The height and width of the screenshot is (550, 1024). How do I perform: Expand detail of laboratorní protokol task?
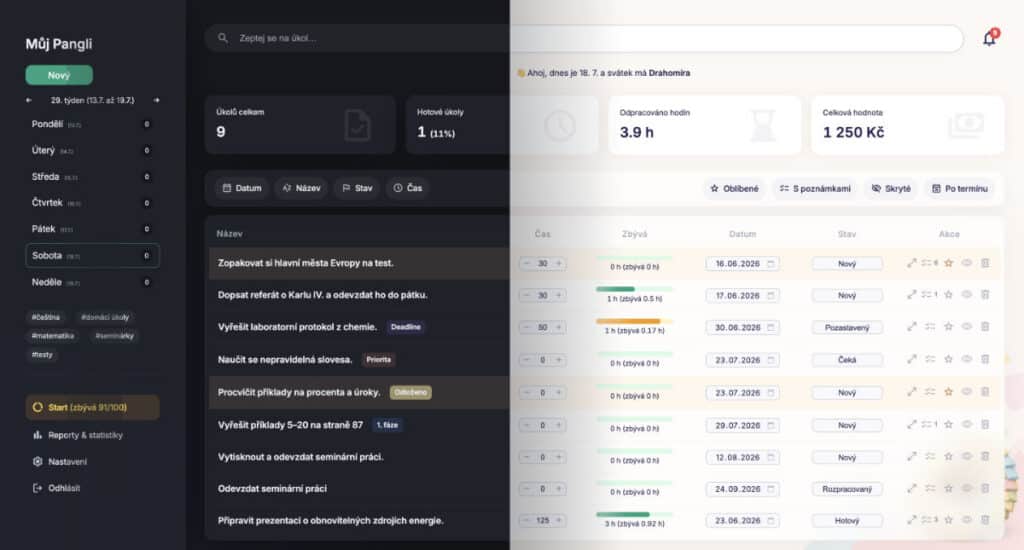point(912,327)
